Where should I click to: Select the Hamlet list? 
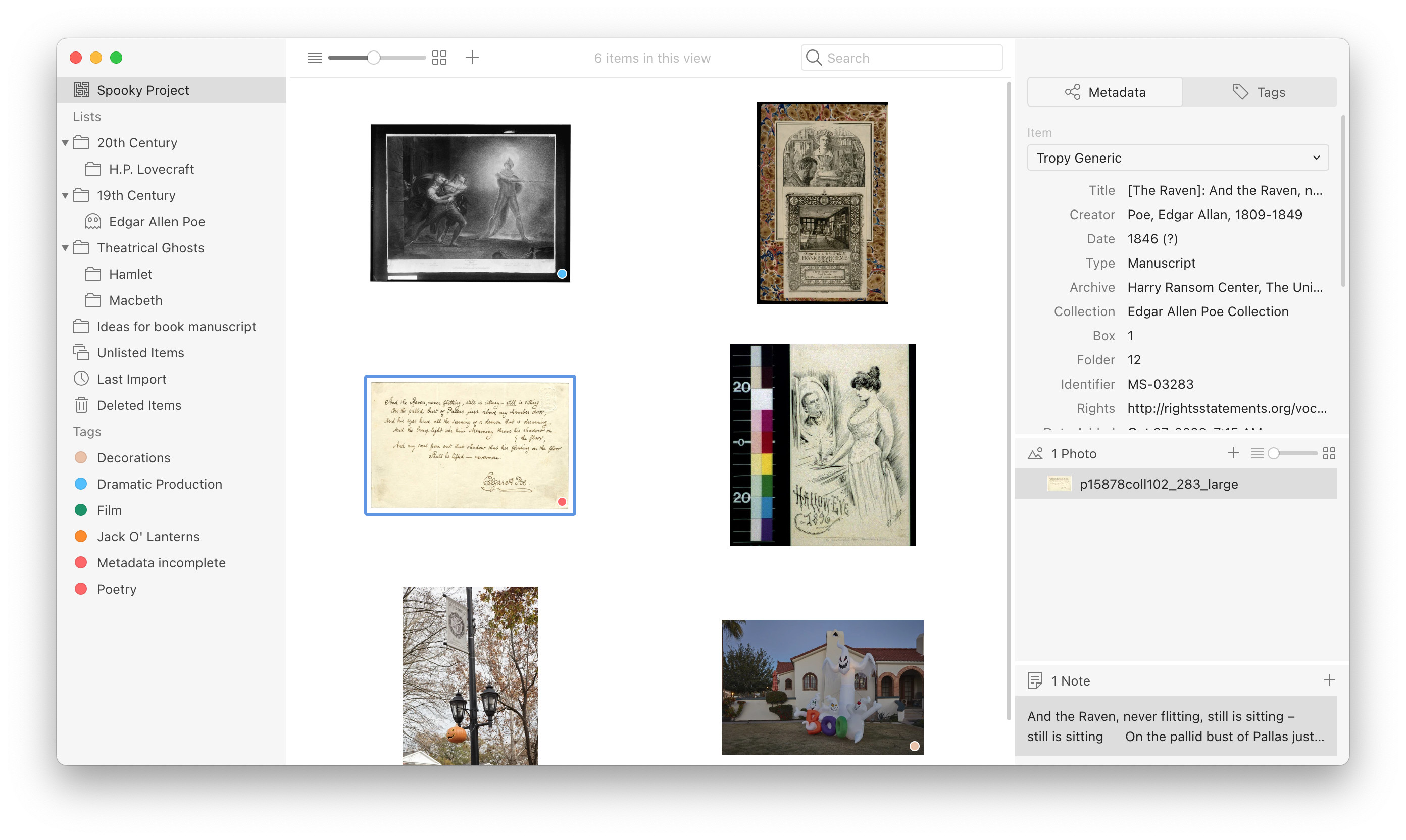pyautogui.click(x=171, y=274)
